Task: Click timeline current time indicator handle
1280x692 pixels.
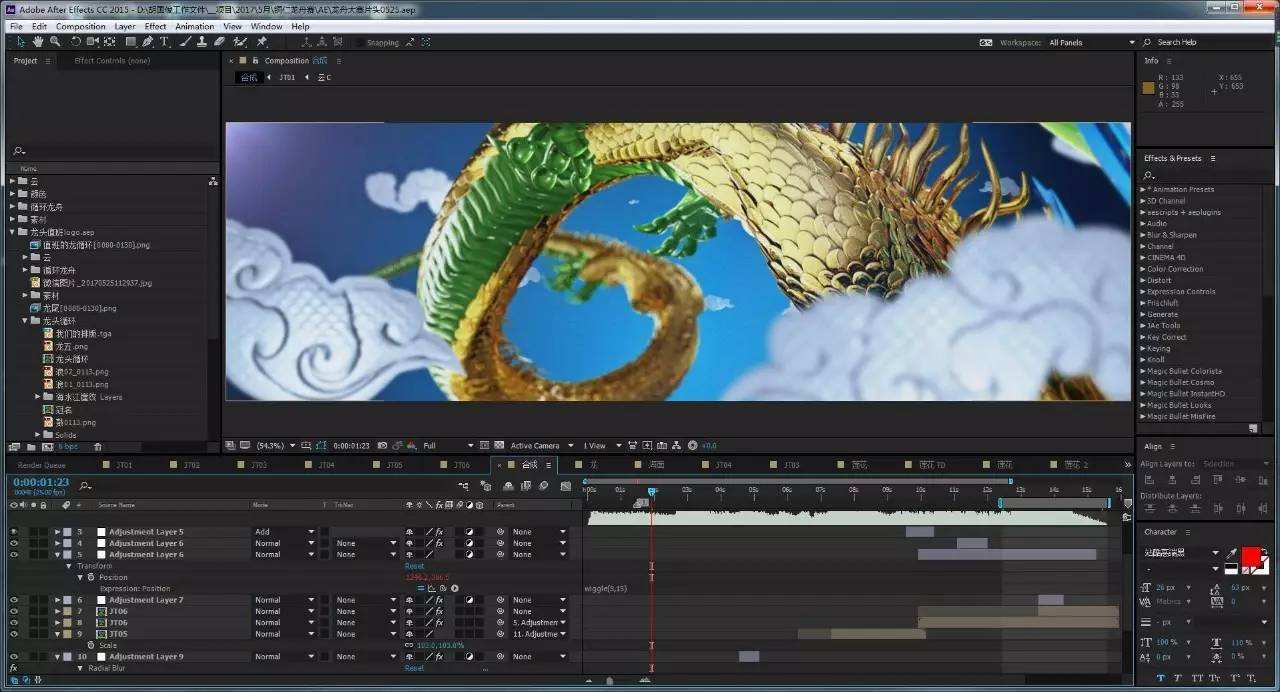Action: [652, 491]
